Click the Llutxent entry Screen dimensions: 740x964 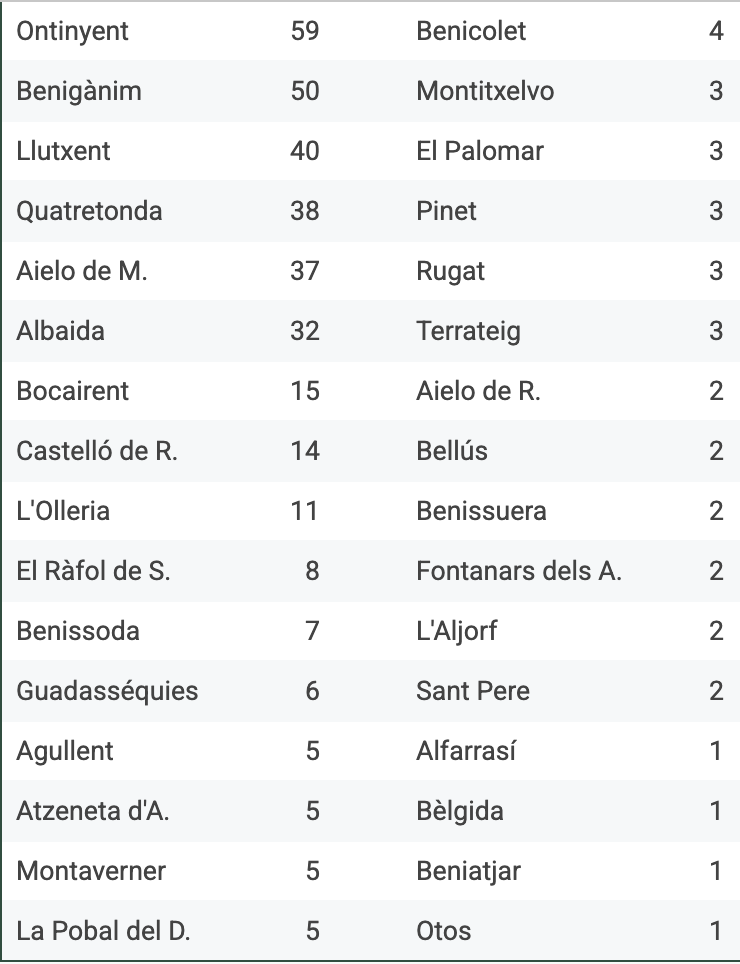click(63, 151)
